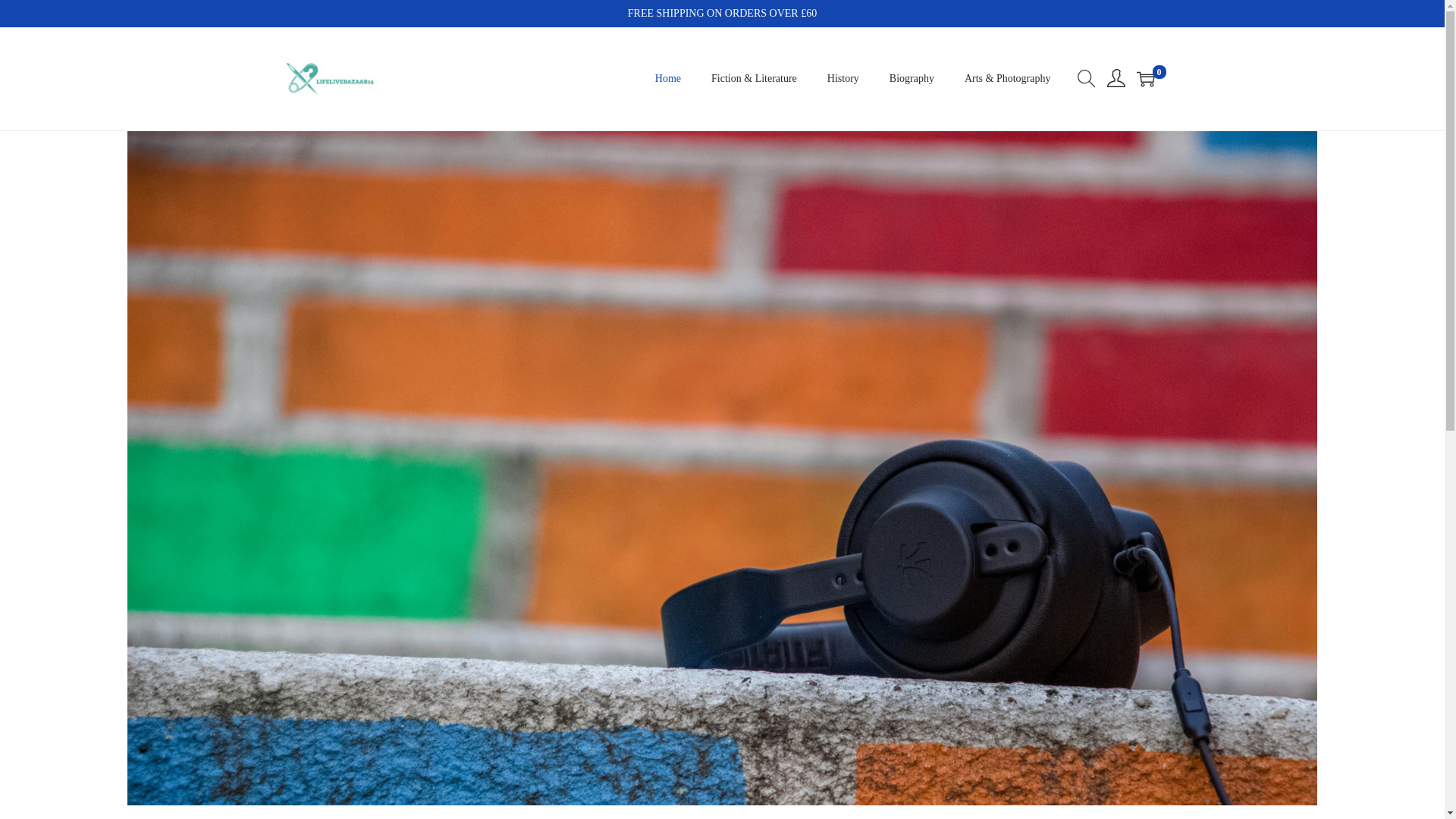Image resolution: width=1456 pixels, height=819 pixels.
Task: Click the free shipping announcement text
Action: click(722, 13)
